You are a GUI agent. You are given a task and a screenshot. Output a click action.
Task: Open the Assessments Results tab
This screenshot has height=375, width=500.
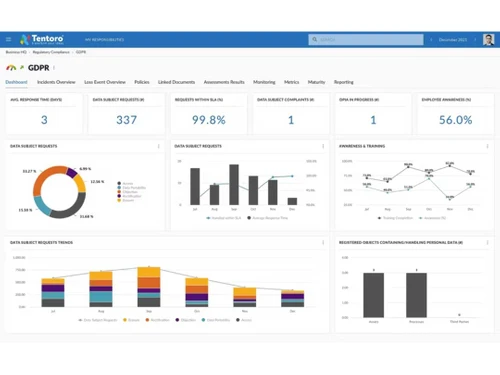pos(224,82)
